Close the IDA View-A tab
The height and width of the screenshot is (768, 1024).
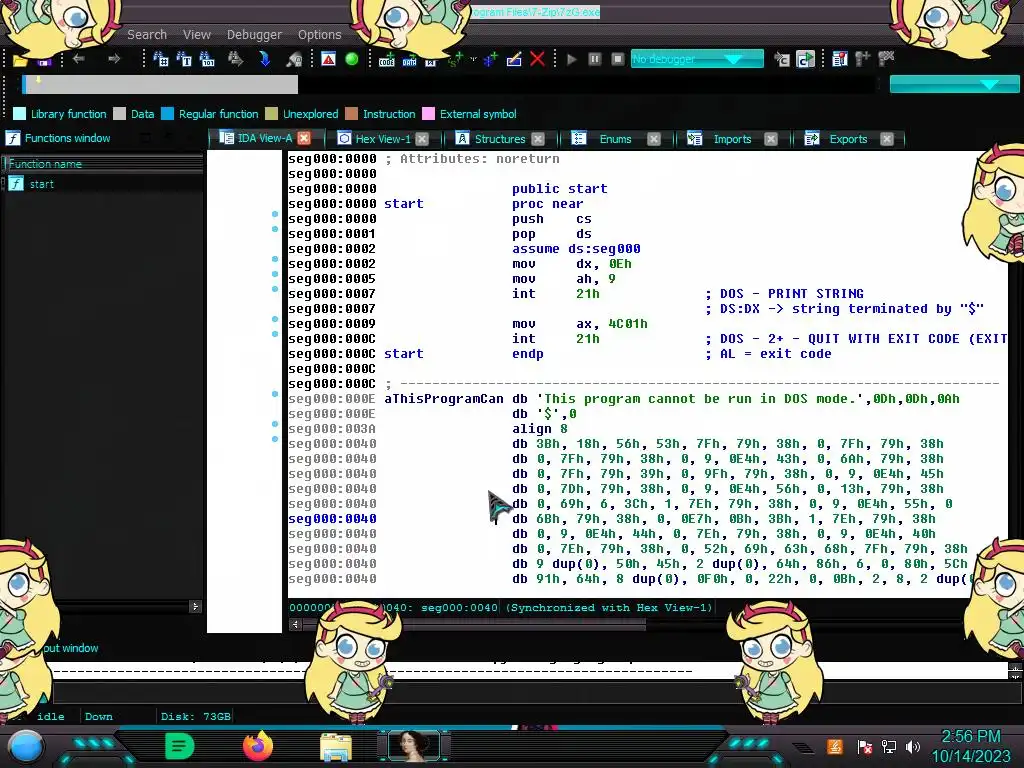coord(304,138)
